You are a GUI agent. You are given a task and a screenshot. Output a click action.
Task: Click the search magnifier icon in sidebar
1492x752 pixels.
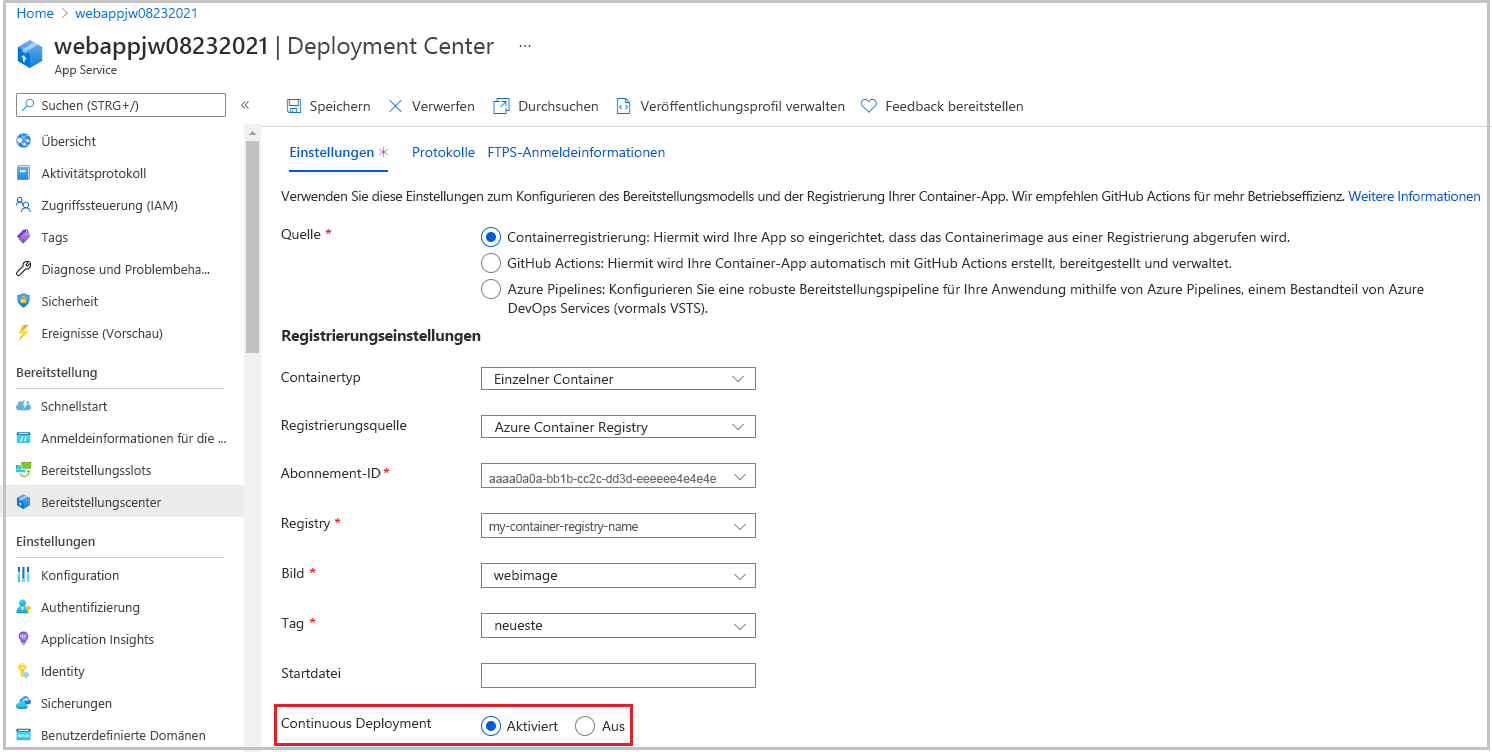[30, 105]
